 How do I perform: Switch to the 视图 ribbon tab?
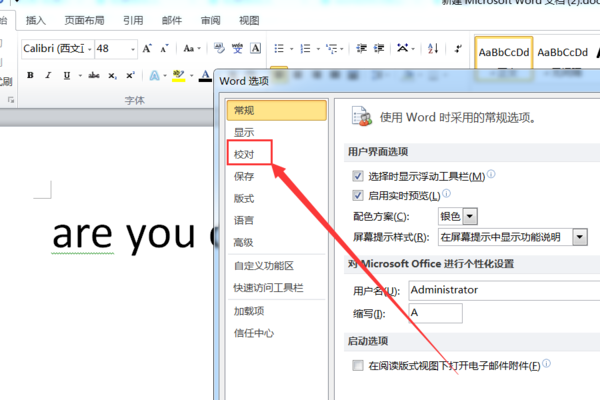coord(249,20)
